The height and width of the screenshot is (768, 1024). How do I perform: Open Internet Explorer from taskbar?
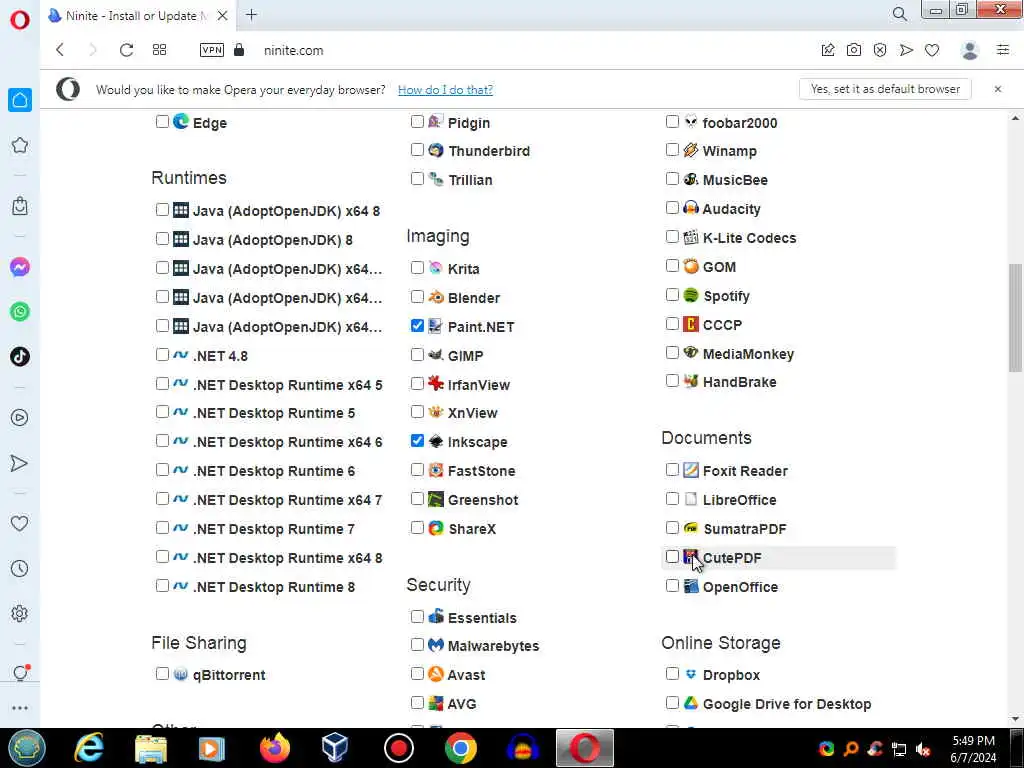point(89,748)
